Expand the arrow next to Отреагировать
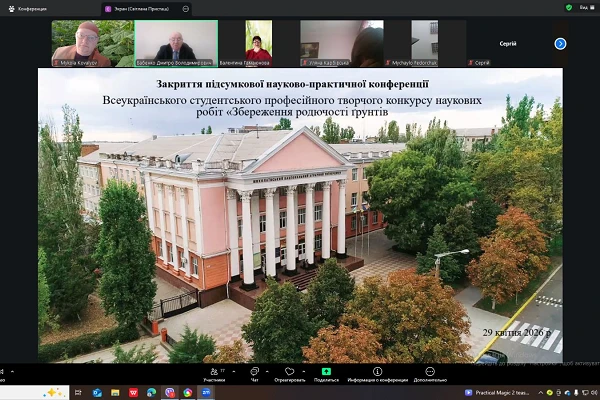Screen dimensions: 600x400 pos(304,371)
